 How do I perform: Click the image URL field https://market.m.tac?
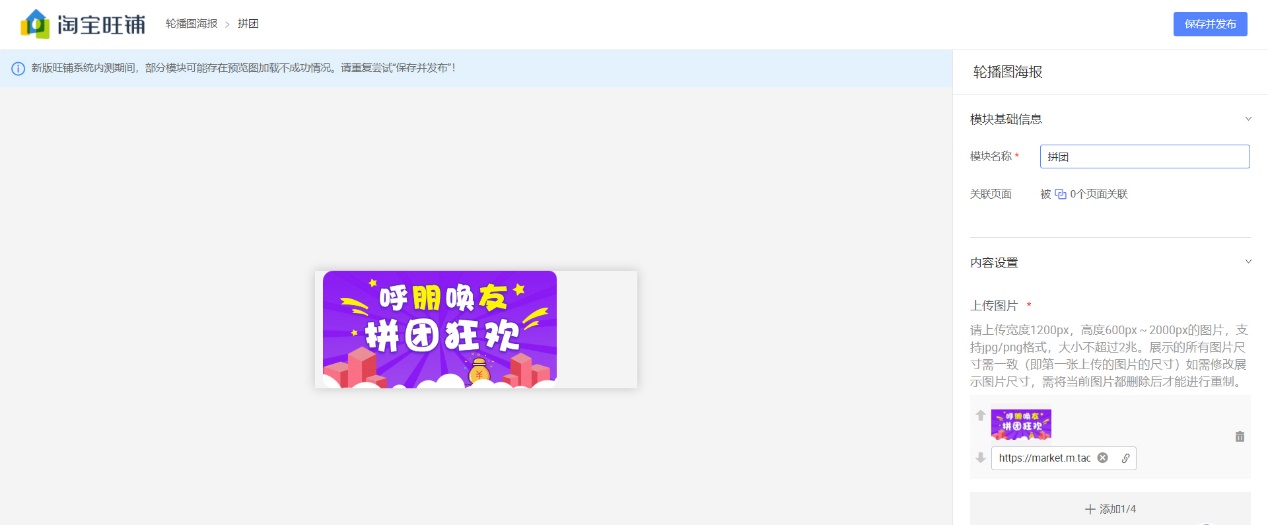1044,458
